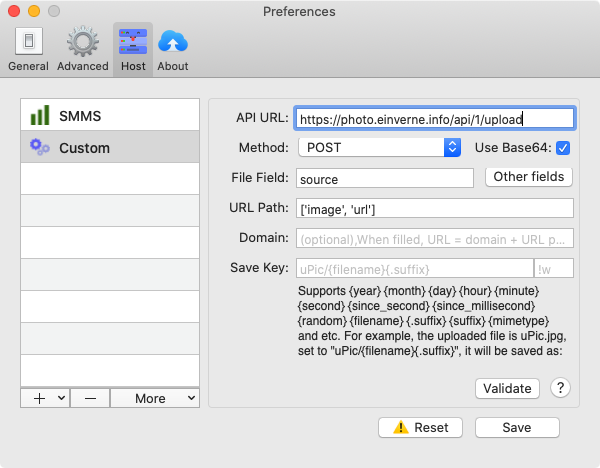Click the minus remove host button
The width and height of the screenshot is (600, 468).
(x=90, y=398)
